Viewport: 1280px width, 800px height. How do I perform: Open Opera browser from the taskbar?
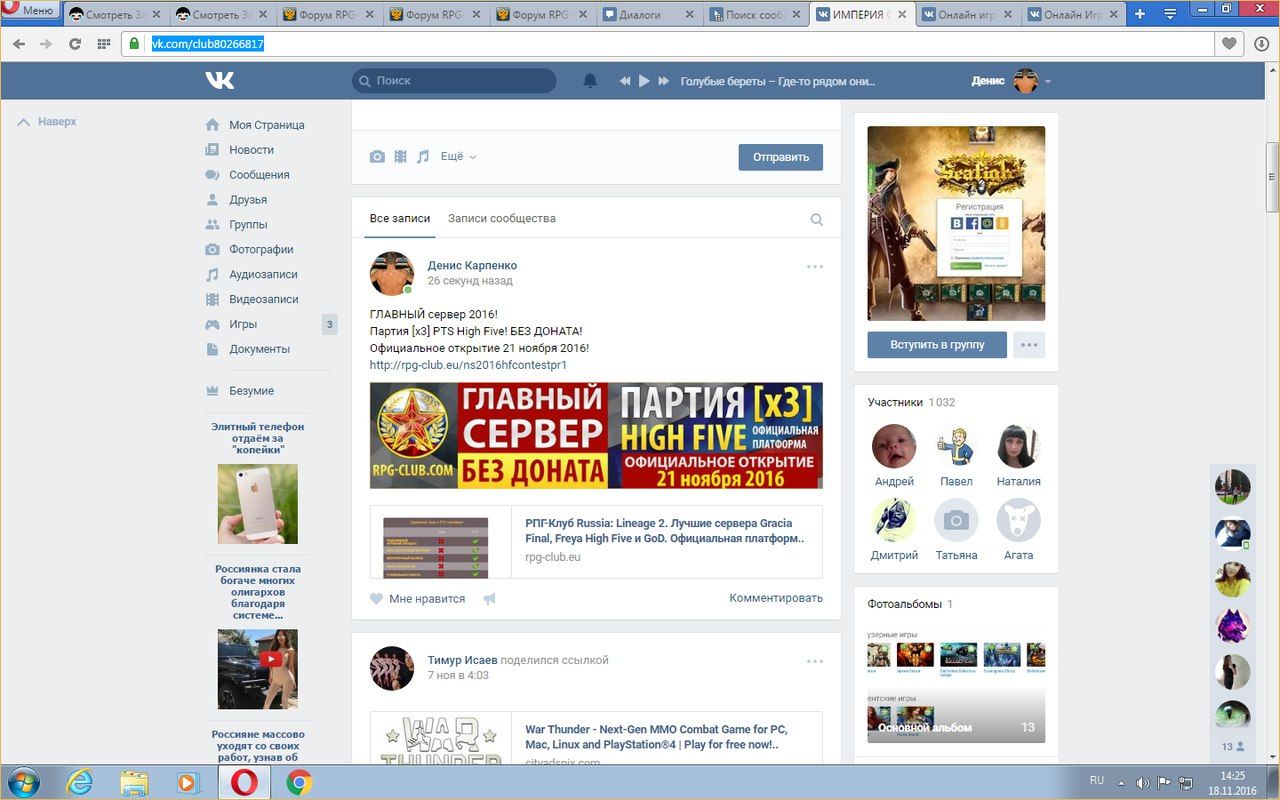pyautogui.click(x=243, y=781)
